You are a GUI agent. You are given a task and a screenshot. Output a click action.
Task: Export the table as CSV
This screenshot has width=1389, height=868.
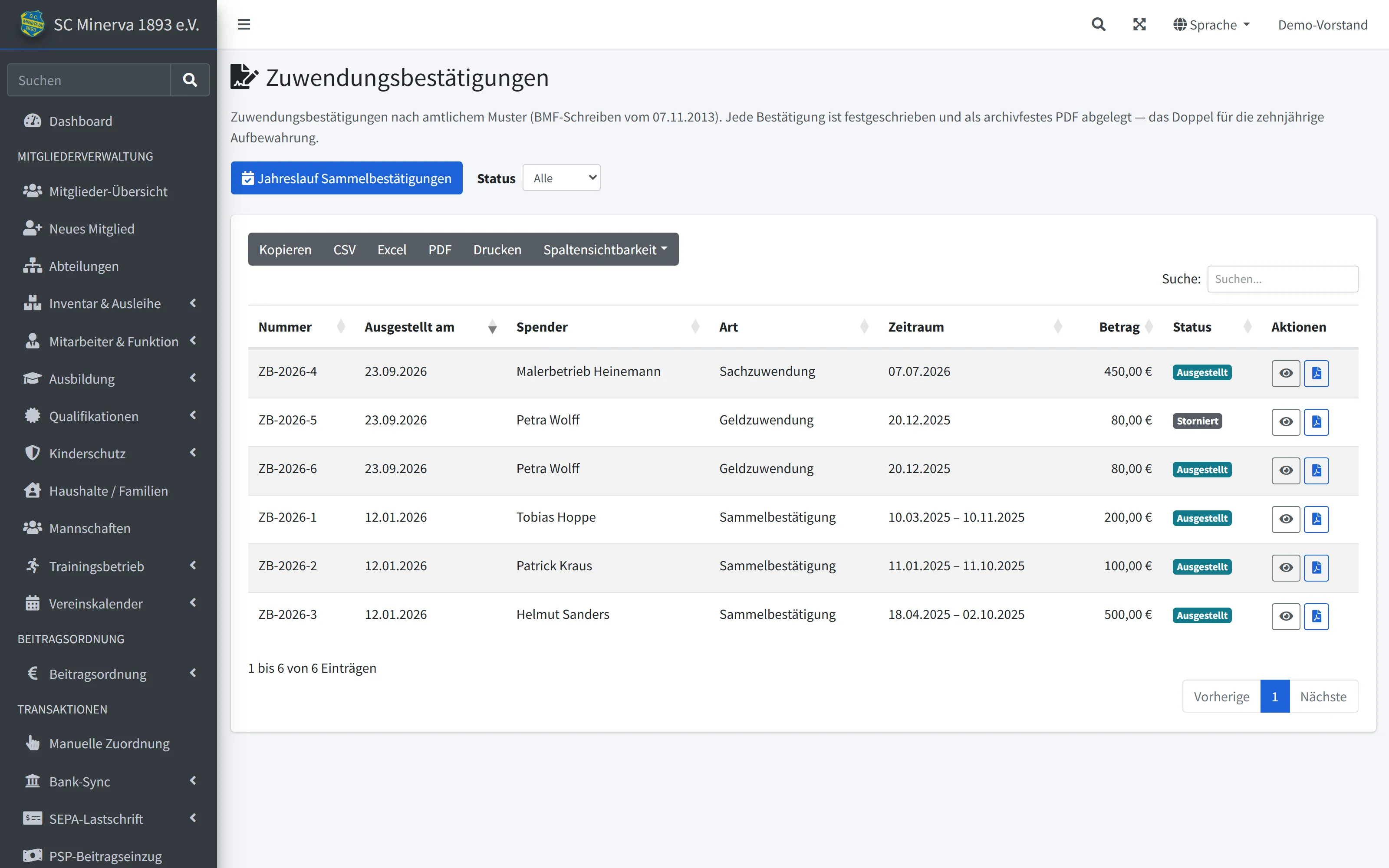[x=344, y=249]
